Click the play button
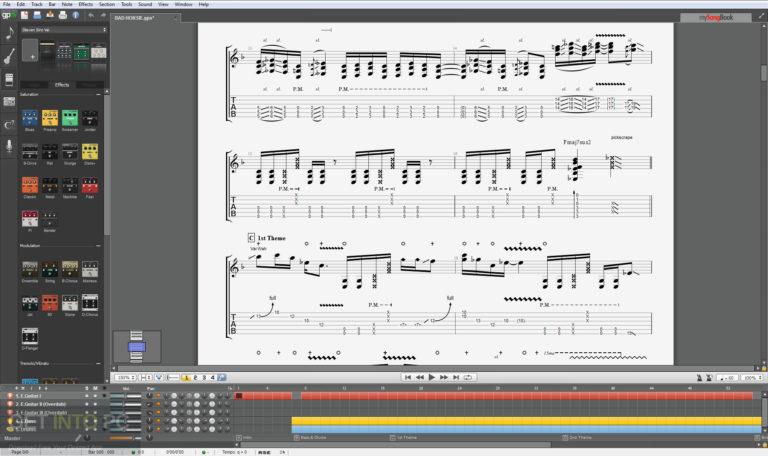Viewport: 768px width, 456px height. pos(432,377)
